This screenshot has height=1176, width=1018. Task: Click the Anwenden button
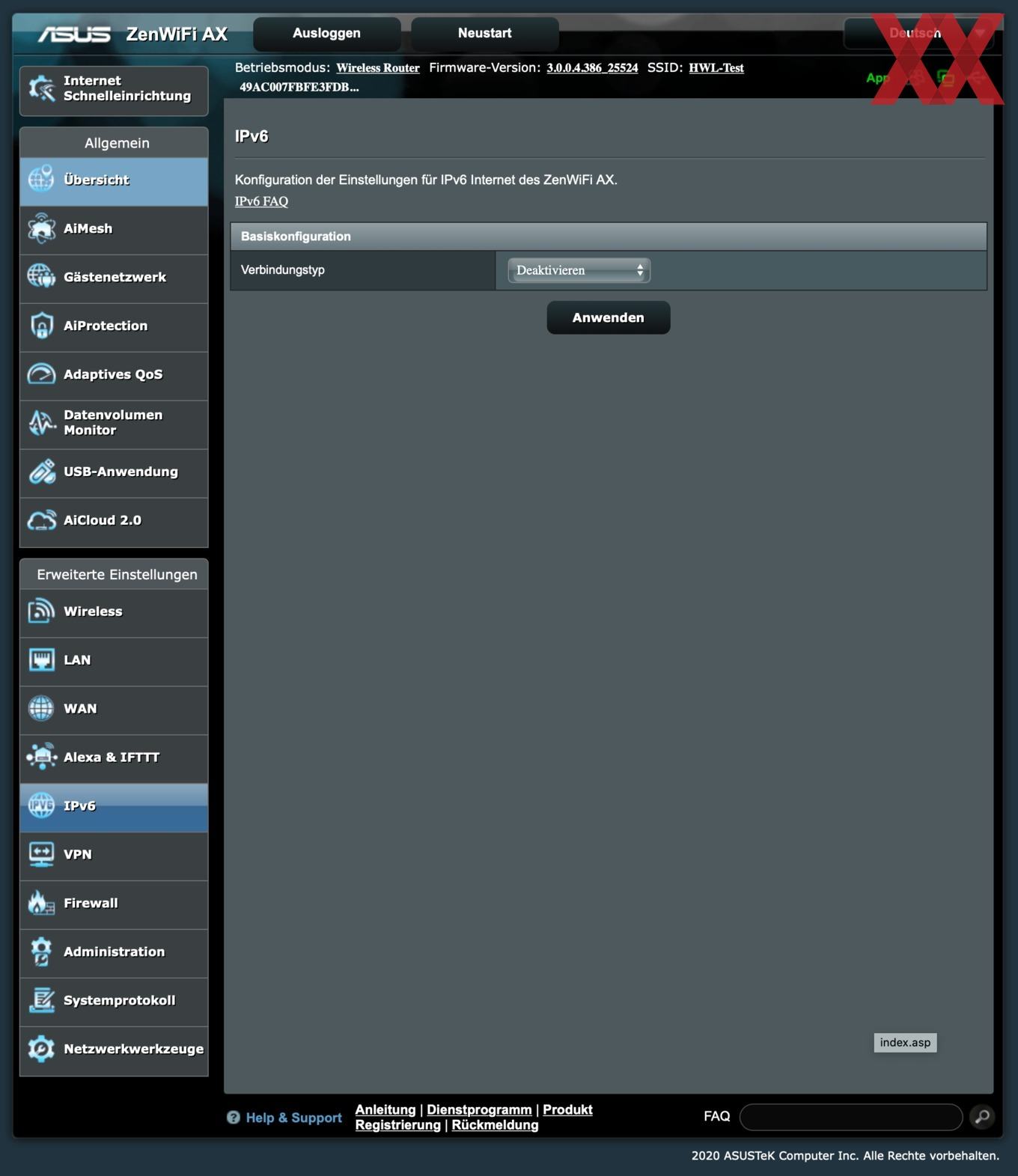[x=609, y=317]
